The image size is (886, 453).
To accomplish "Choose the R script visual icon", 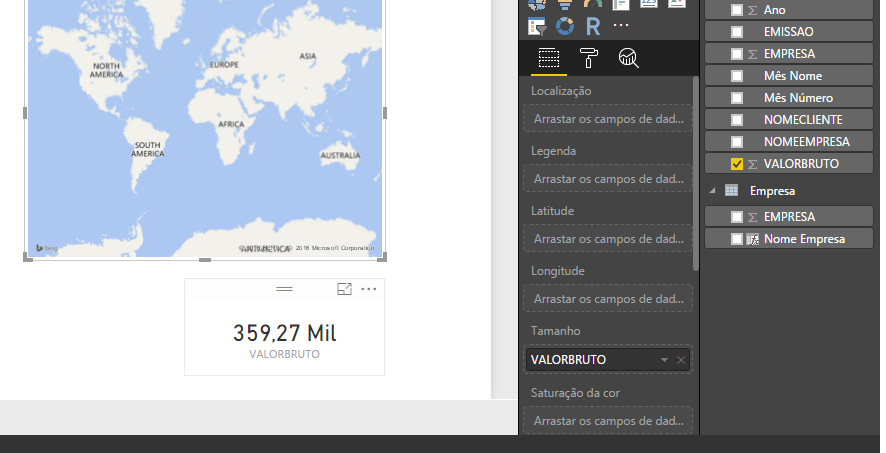I will [x=593, y=26].
